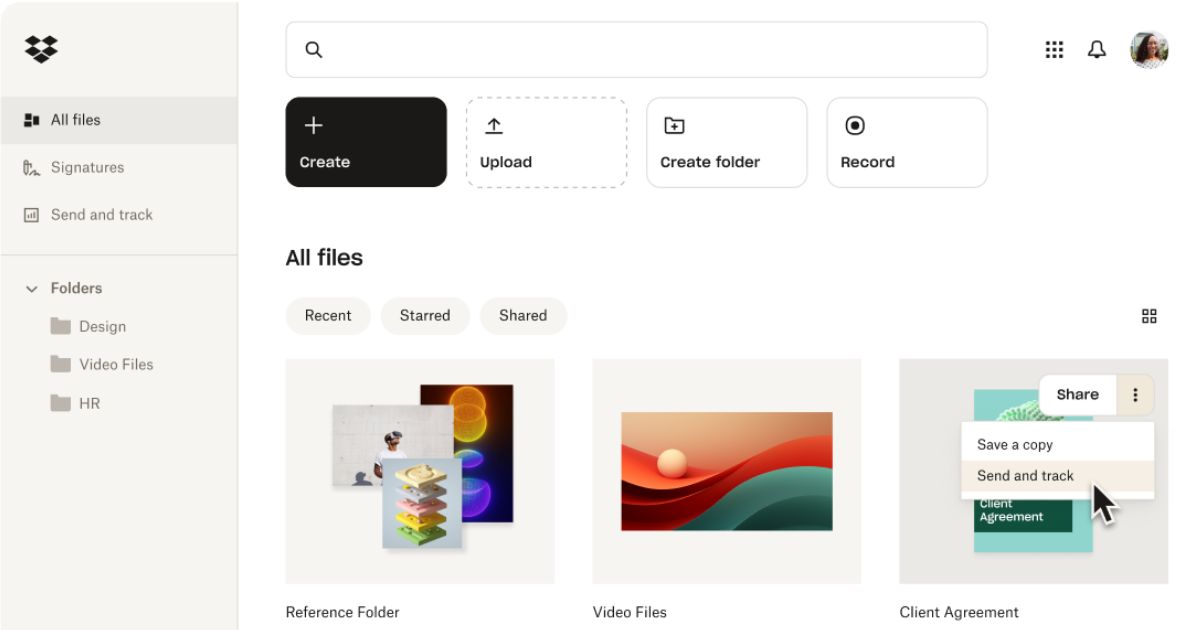Open the Reference Folder thumbnail

pos(420,471)
